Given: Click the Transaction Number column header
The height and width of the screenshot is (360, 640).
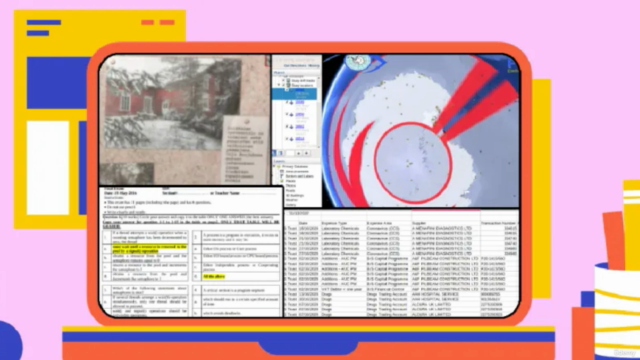Looking at the screenshot, I should pyautogui.click(x=499, y=223).
